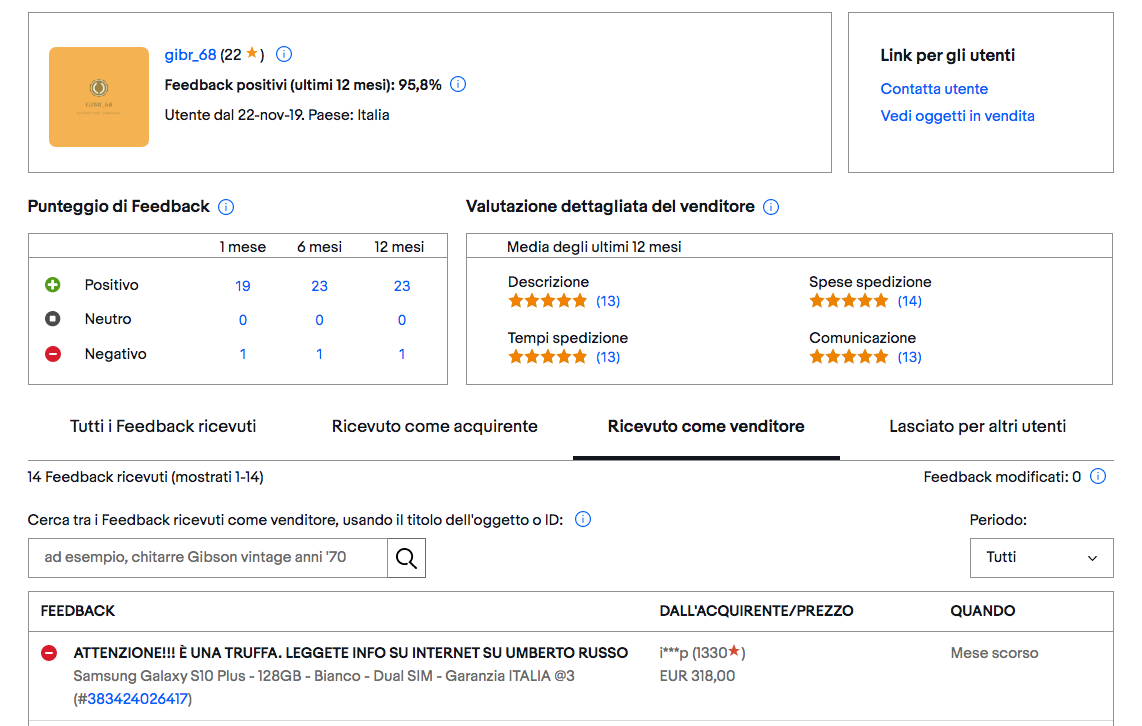Click the gibr_68 username link
The width and height of the screenshot is (1142, 726).
coord(190,54)
